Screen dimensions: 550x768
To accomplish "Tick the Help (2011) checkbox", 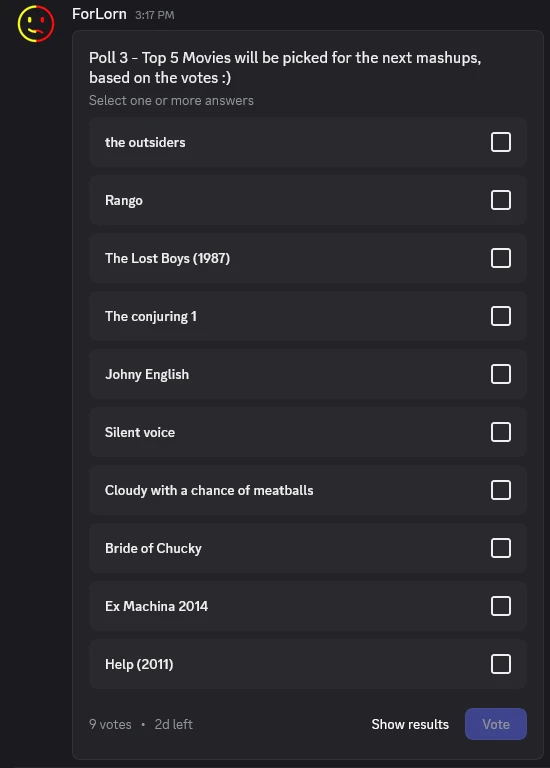I will 501,664.
